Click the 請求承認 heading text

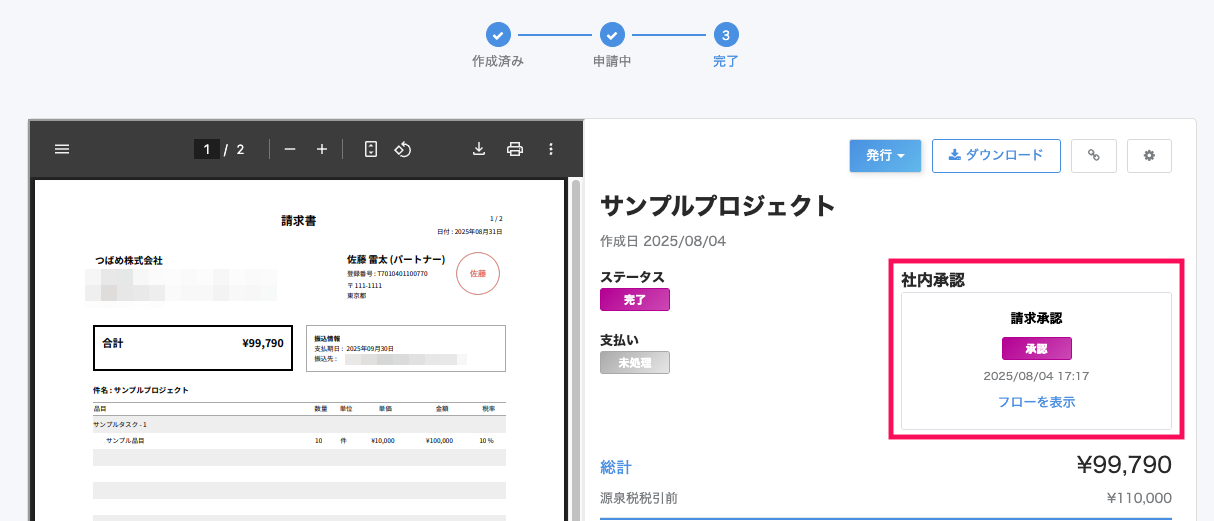tap(1036, 318)
